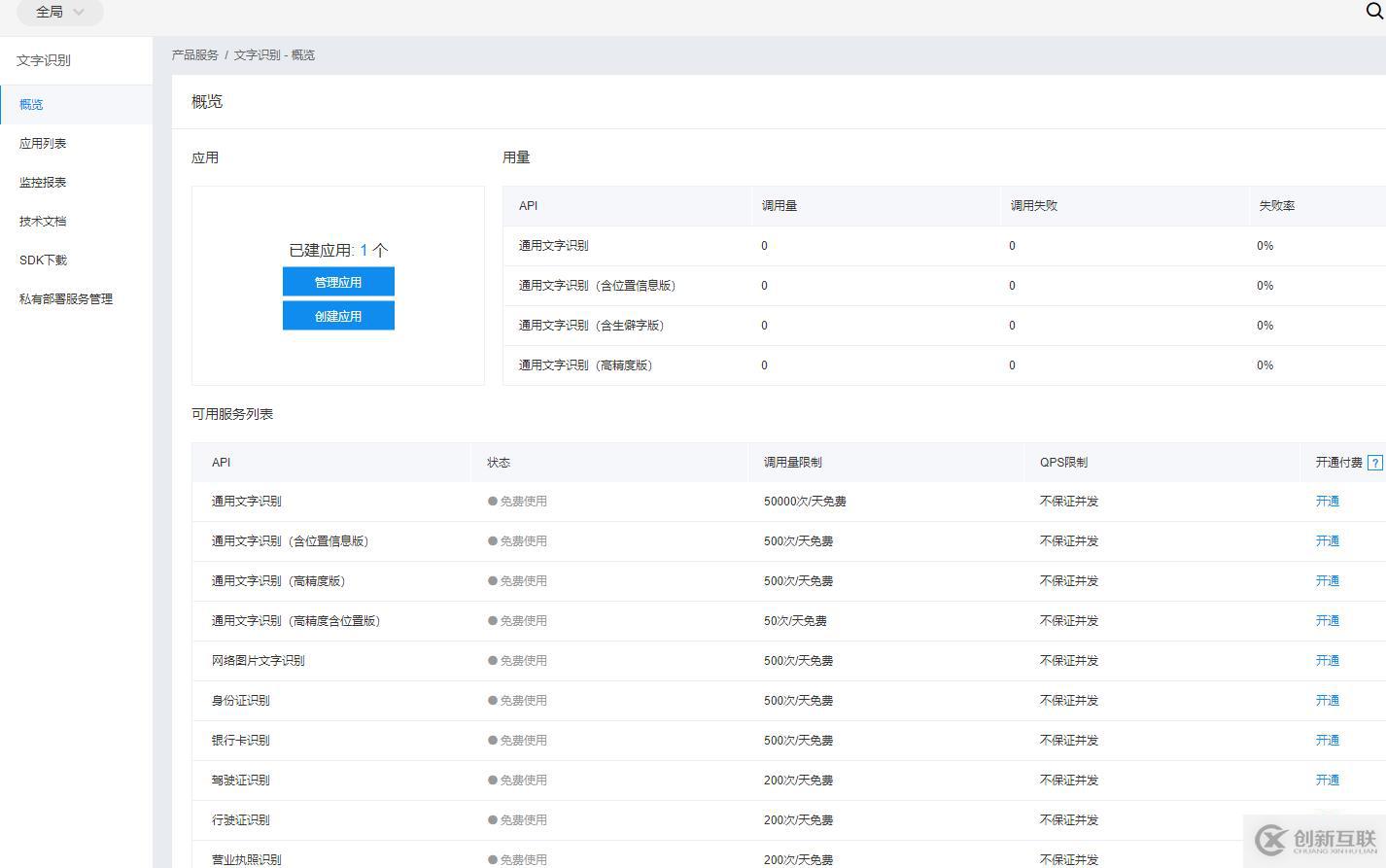1386x868 pixels.
Task: Click 开通 for 银行卡识别 row
Action: tap(1327, 741)
